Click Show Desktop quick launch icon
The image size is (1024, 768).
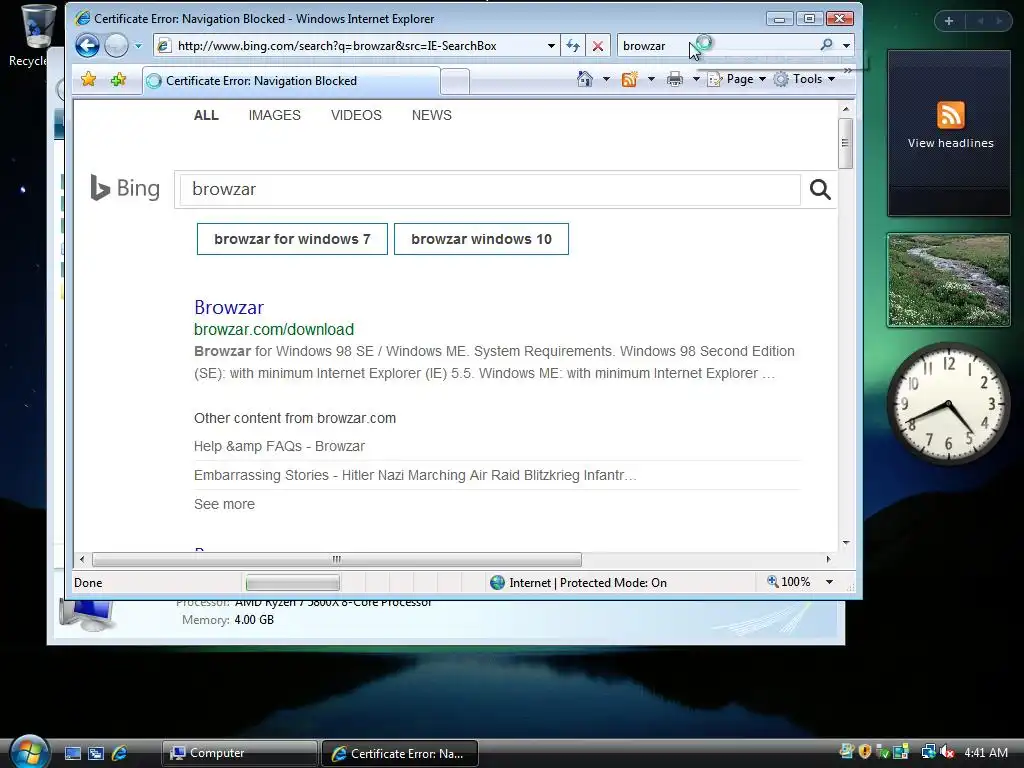pyautogui.click(x=72, y=753)
